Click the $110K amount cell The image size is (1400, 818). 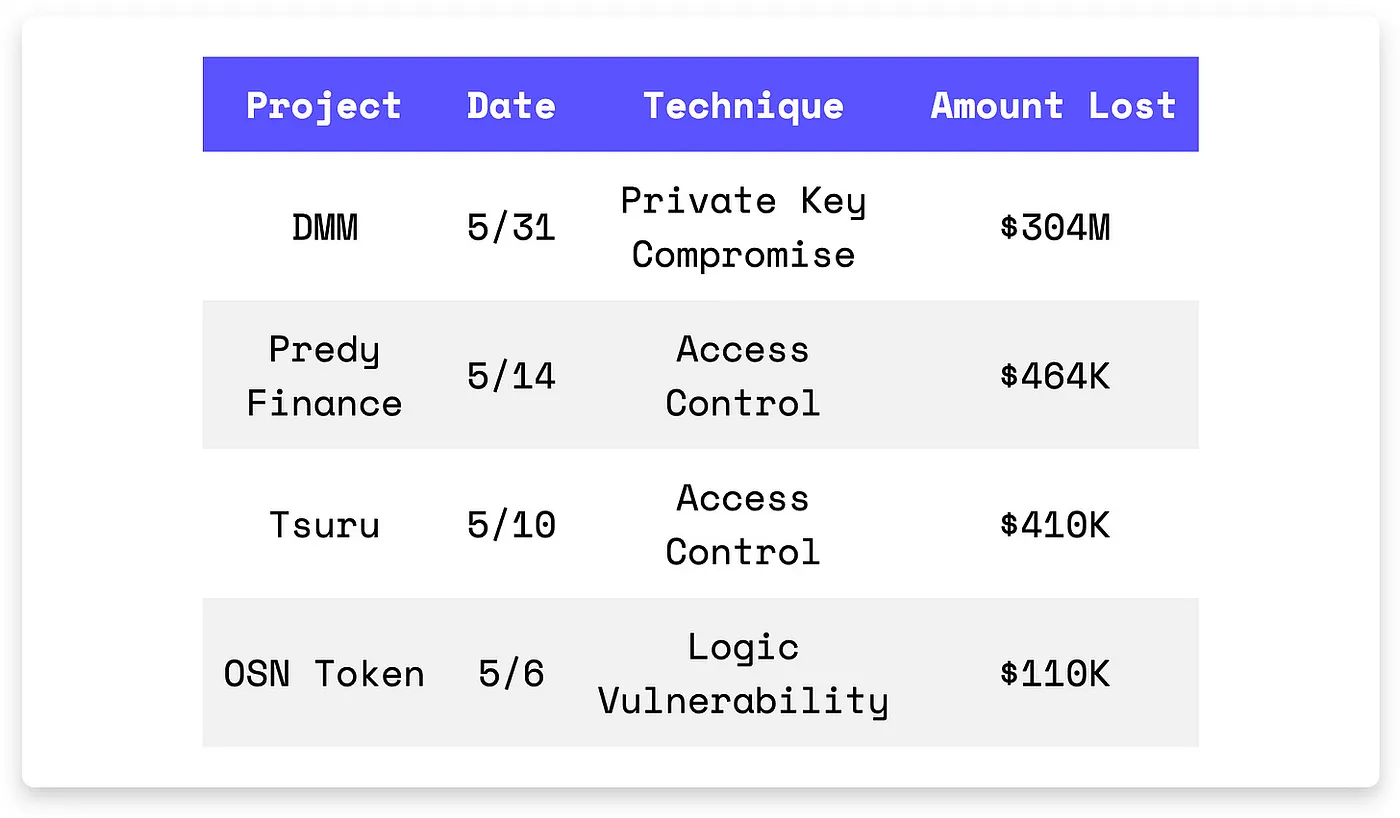click(1054, 673)
